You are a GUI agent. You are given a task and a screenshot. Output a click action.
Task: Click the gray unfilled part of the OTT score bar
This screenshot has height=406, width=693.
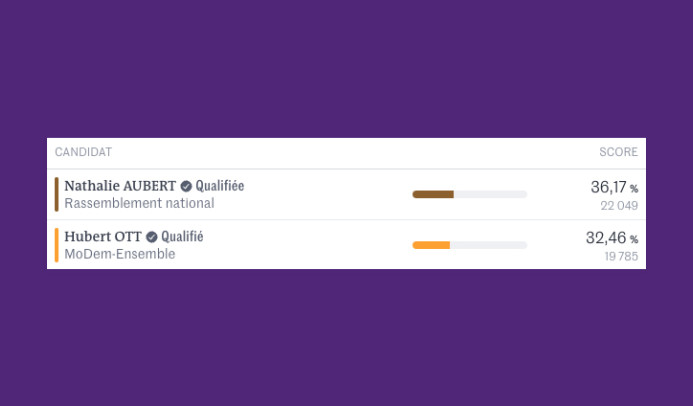[488, 245]
